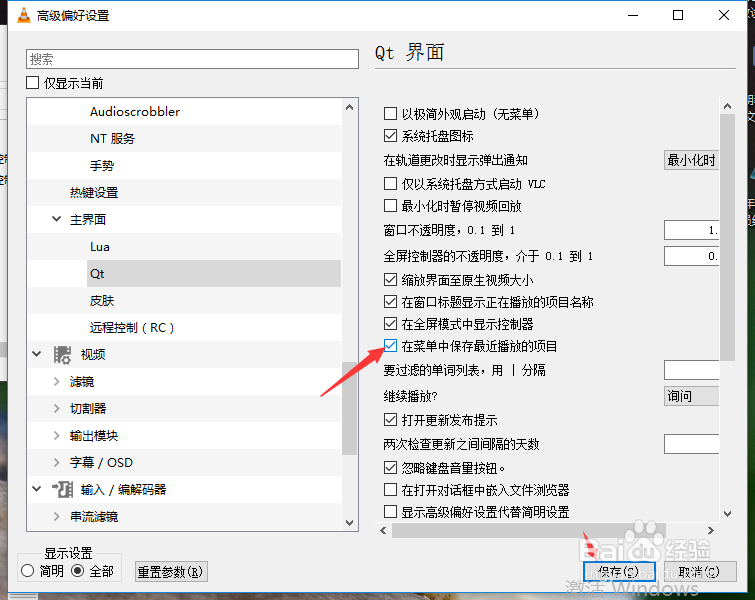The image size is (755, 600).
Task: Collapse the 输入 / 编解码器 category
Action: tap(37, 489)
